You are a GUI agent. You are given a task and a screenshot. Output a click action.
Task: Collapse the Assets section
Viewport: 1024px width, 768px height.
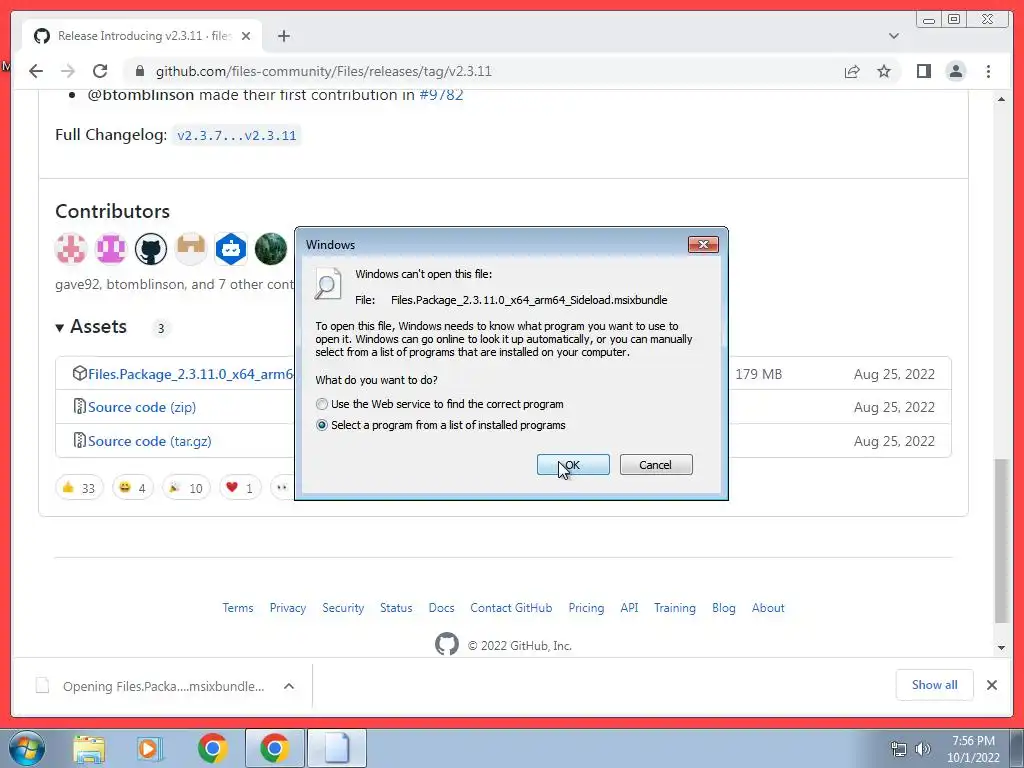point(91,327)
